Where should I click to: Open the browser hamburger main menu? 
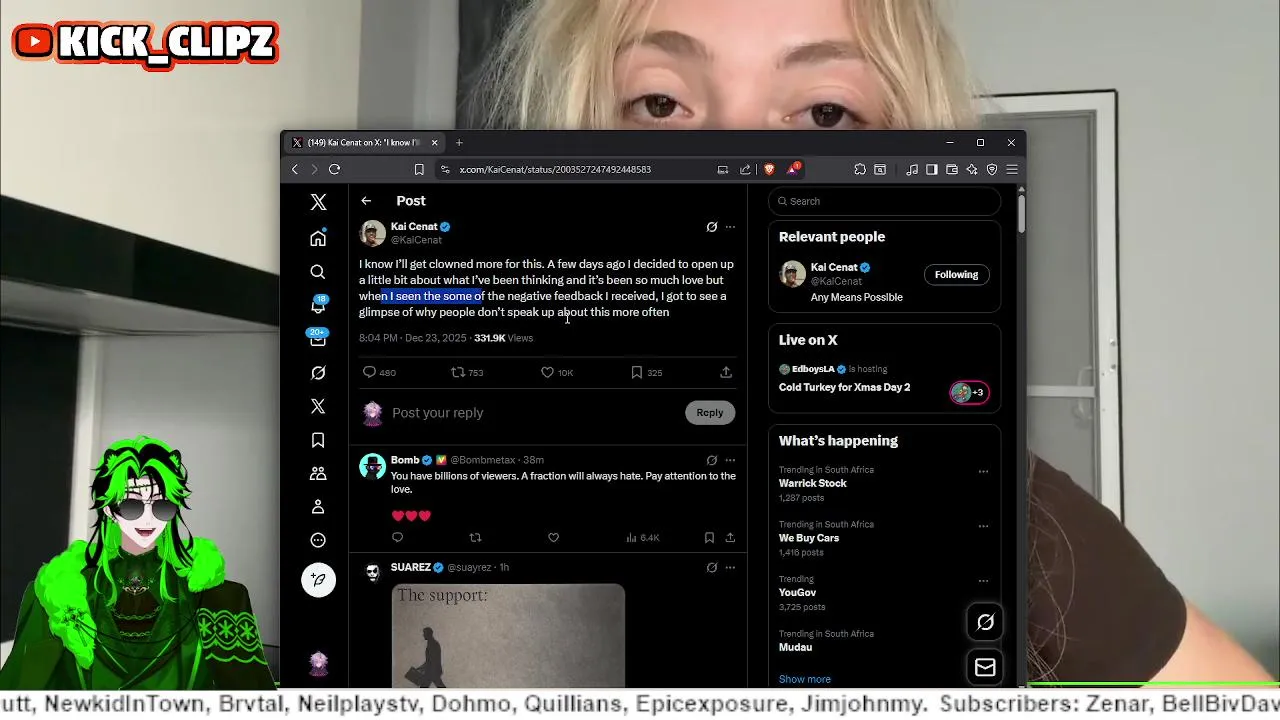point(1012,170)
